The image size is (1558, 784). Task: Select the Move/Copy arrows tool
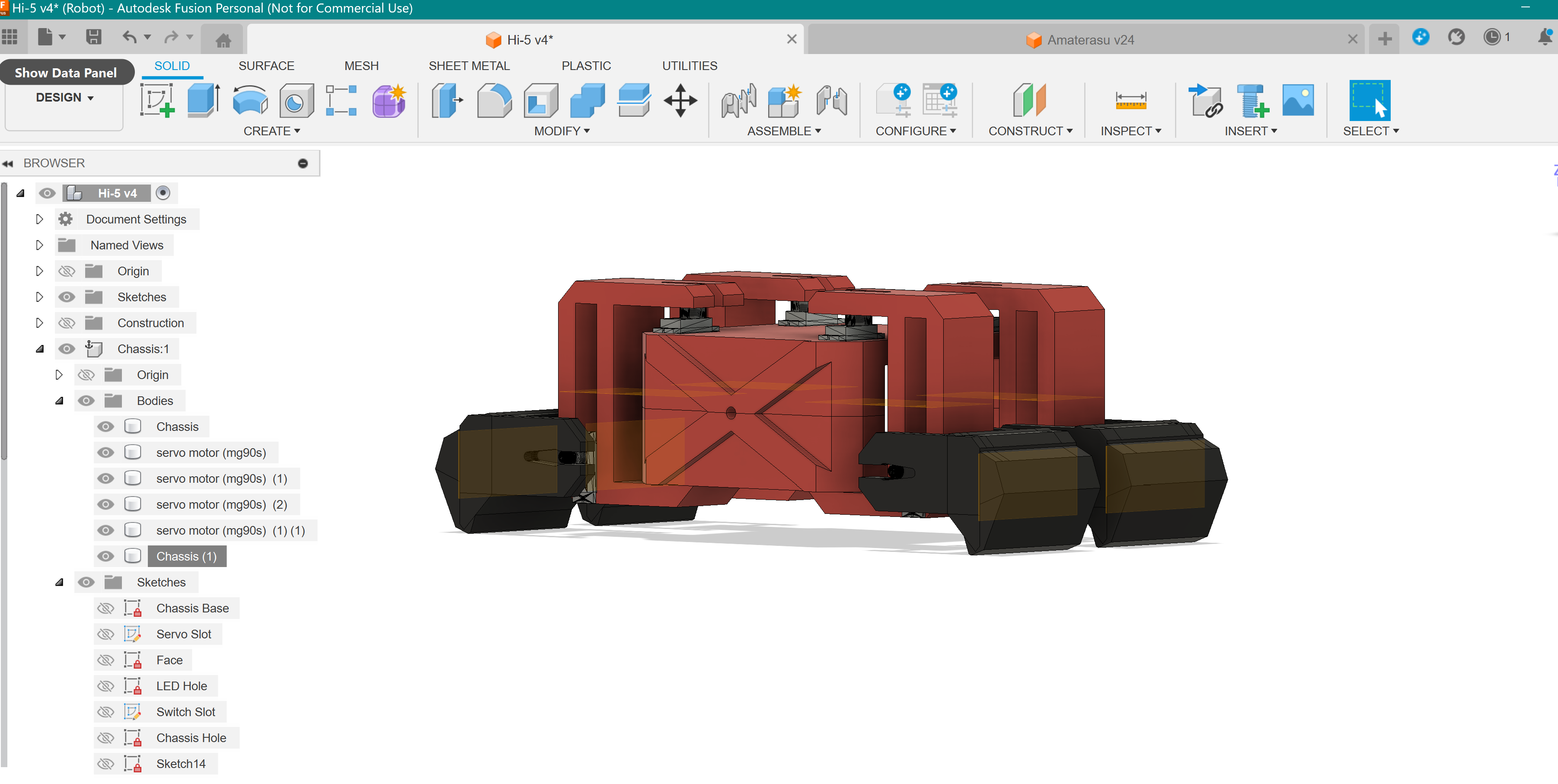point(680,100)
